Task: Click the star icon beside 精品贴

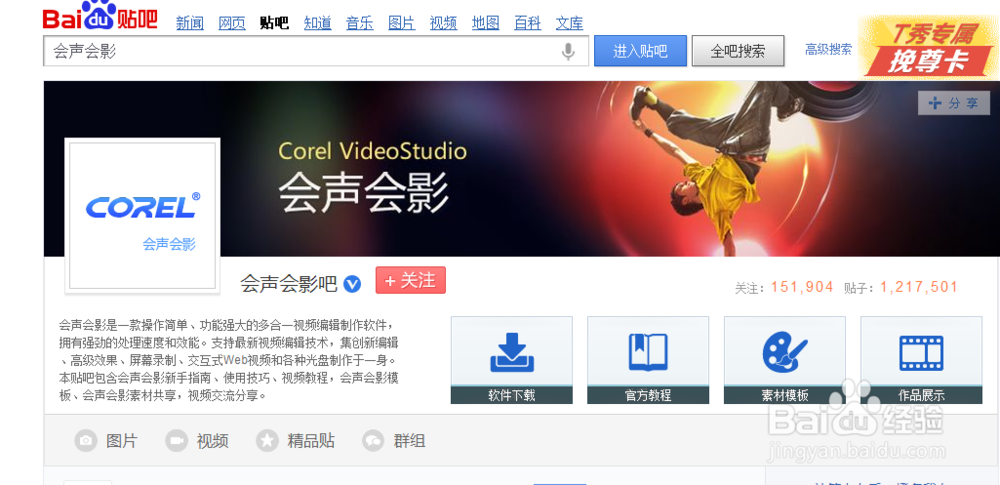Action: pos(267,440)
